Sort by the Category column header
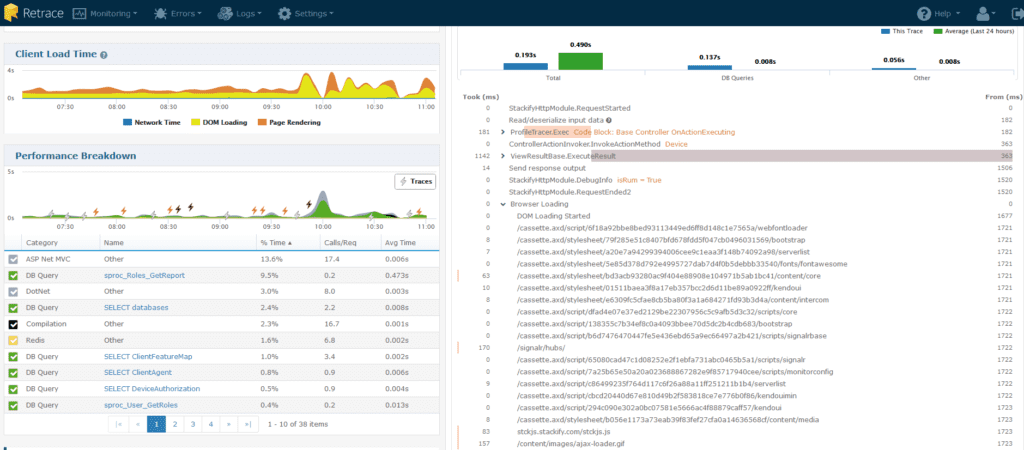Viewport: 1024px width, 450px height. click(x=40, y=243)
